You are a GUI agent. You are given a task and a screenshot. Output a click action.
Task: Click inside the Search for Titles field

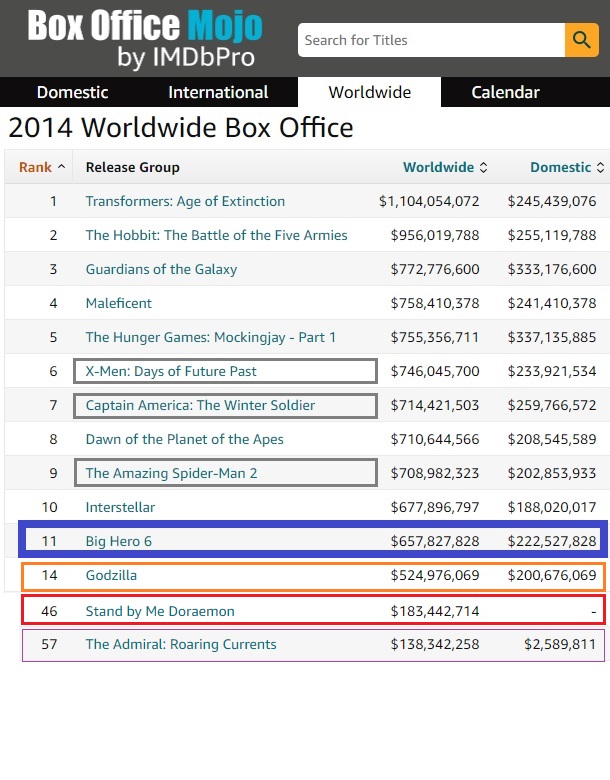pos(430,40)
